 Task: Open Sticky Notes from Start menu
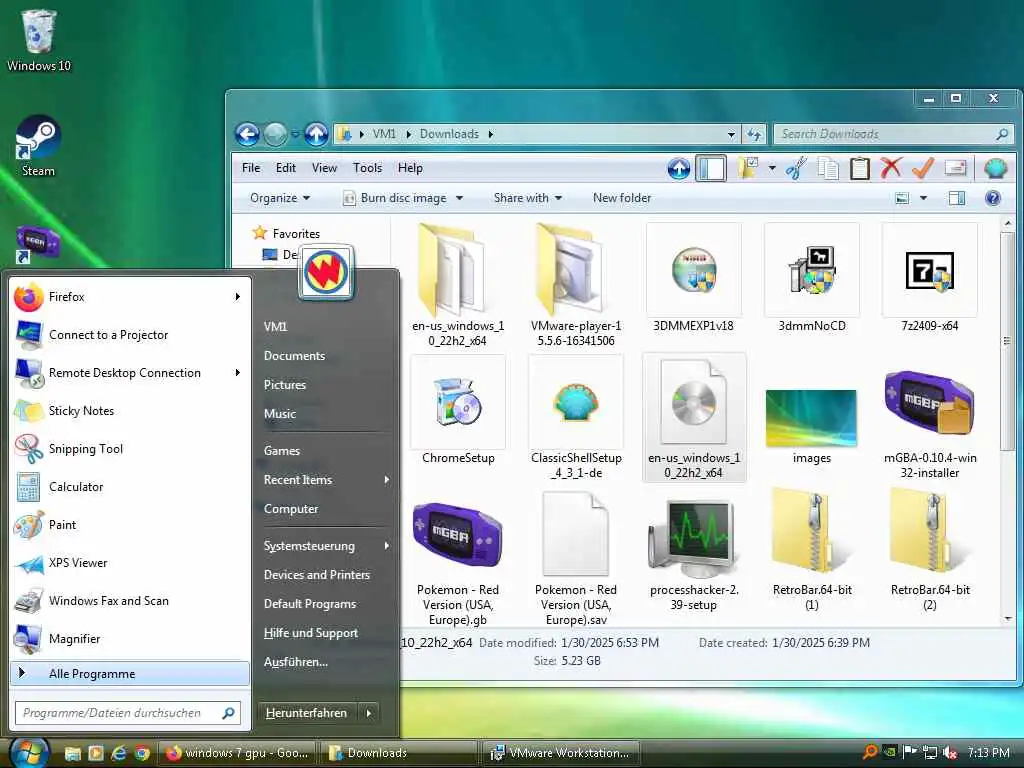[x=131, y=411]
